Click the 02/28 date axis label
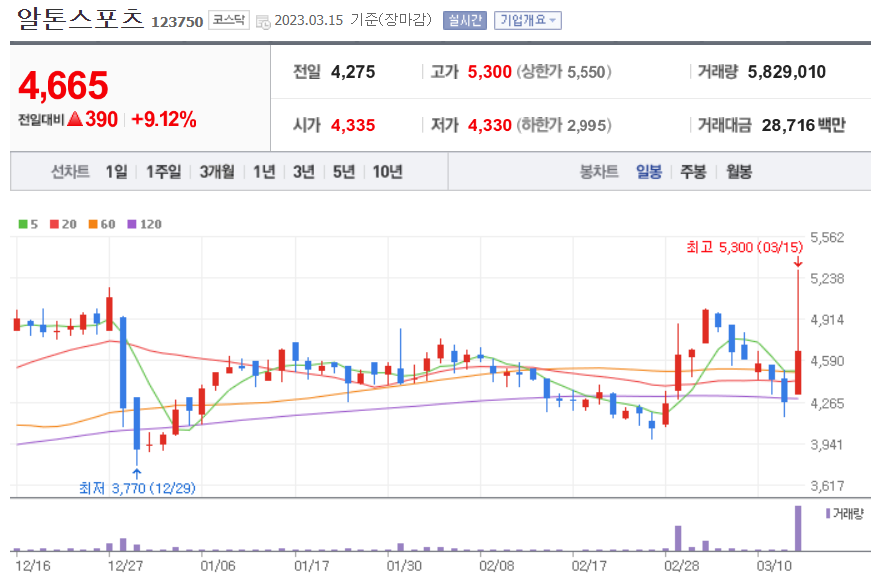Viewport: 871px width, 583px height. [x=682, y=566]
